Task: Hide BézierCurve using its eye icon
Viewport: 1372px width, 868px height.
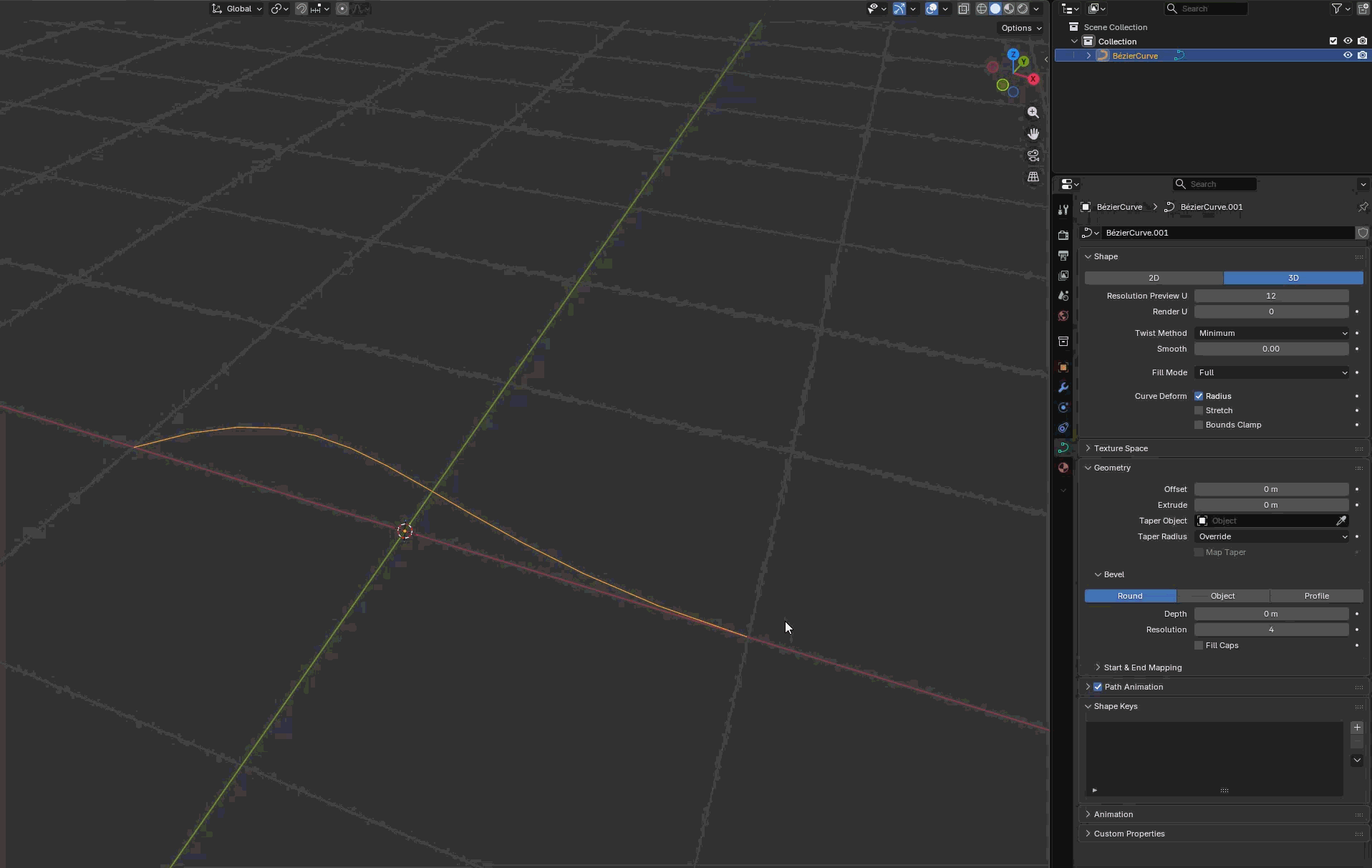Action: 1347,55
